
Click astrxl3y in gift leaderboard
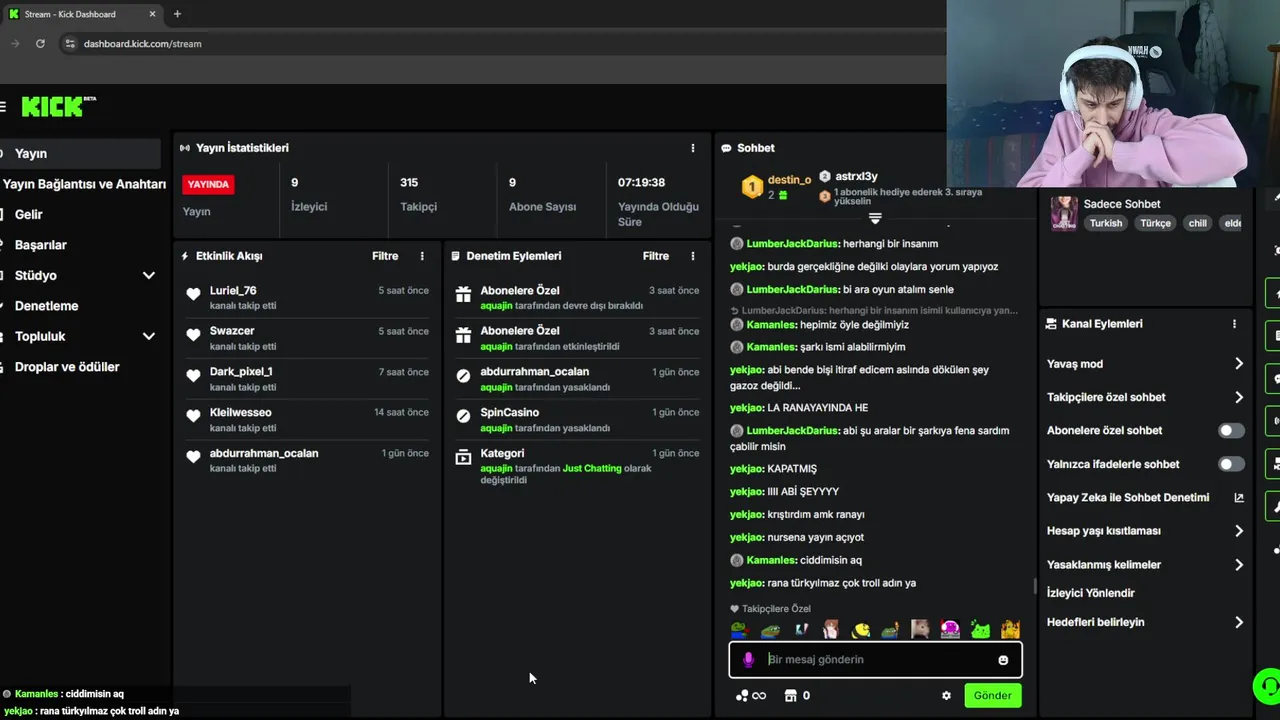[857, 176]
